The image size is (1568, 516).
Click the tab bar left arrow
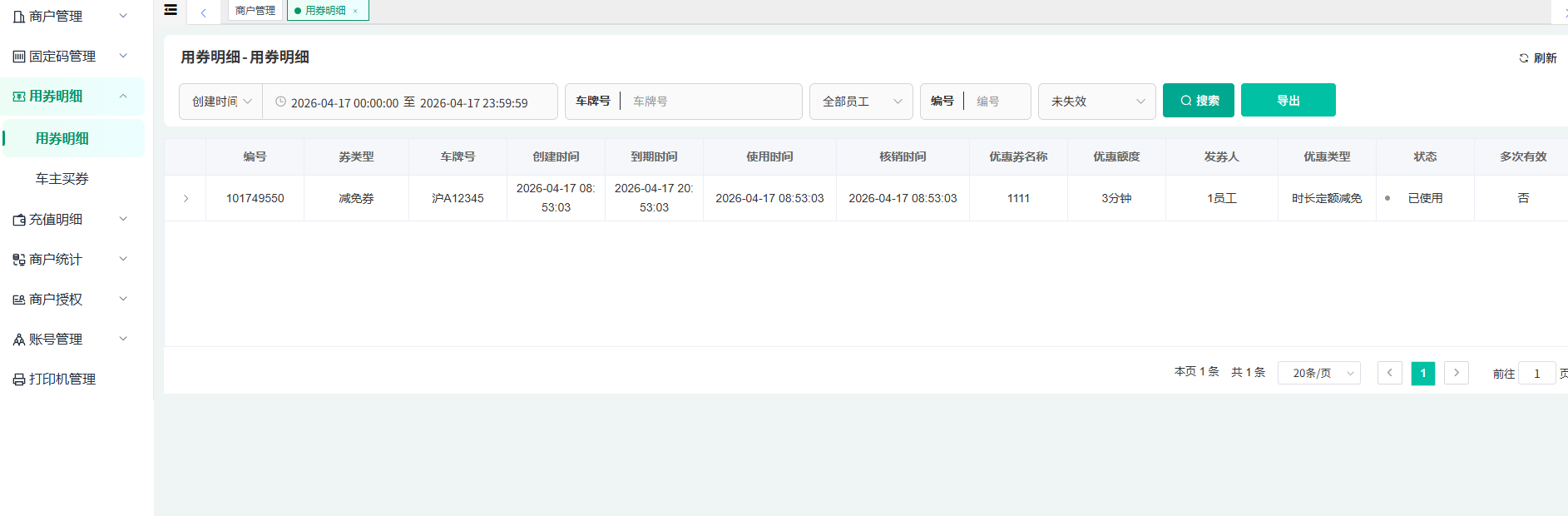(203, 12)
